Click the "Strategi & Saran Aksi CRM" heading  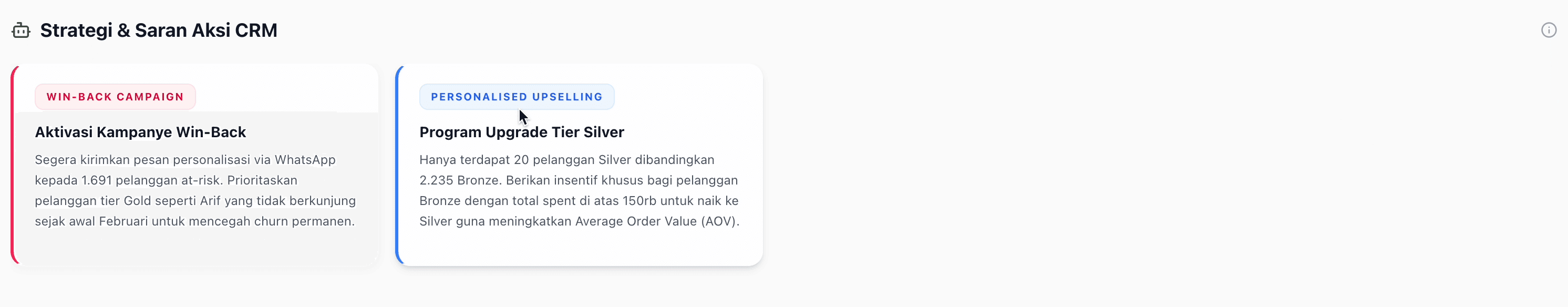tap(158, 30)
